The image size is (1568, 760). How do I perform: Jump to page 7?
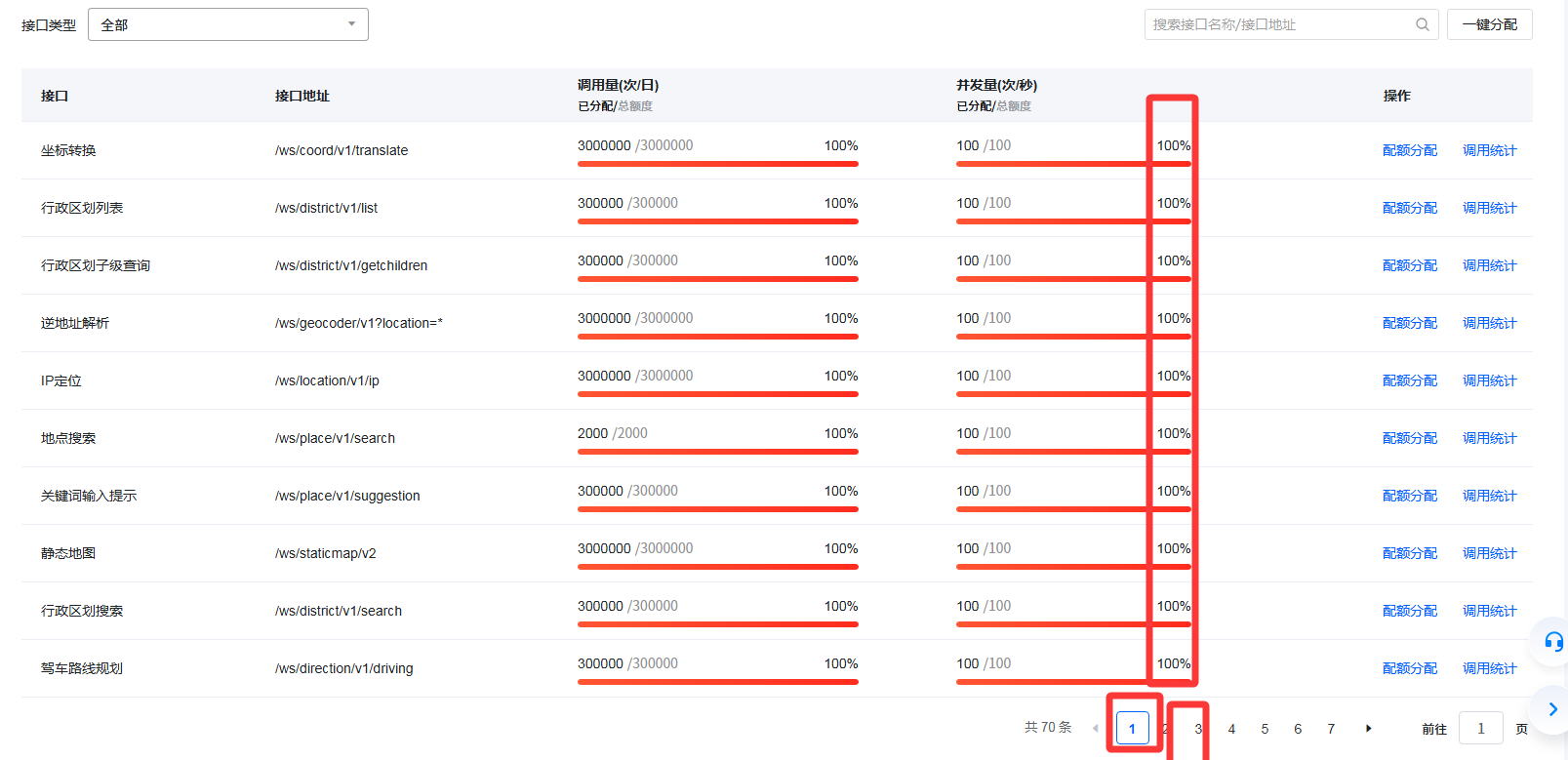click(x=1331, y=729)
